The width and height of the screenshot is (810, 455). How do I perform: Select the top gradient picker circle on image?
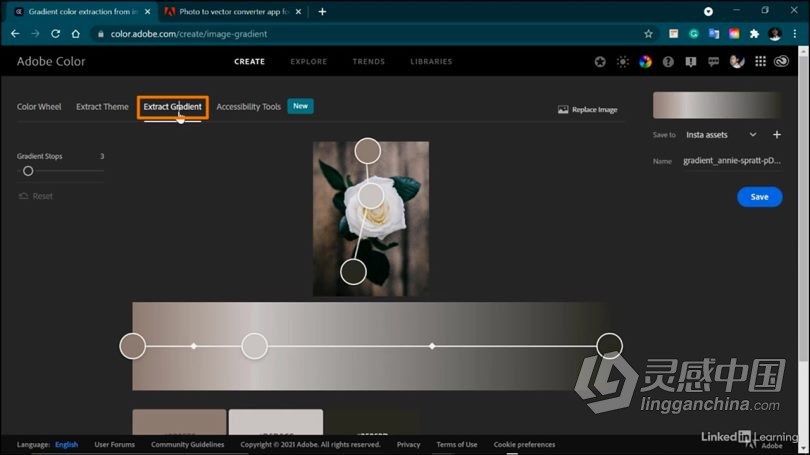[x=368, y=151]
